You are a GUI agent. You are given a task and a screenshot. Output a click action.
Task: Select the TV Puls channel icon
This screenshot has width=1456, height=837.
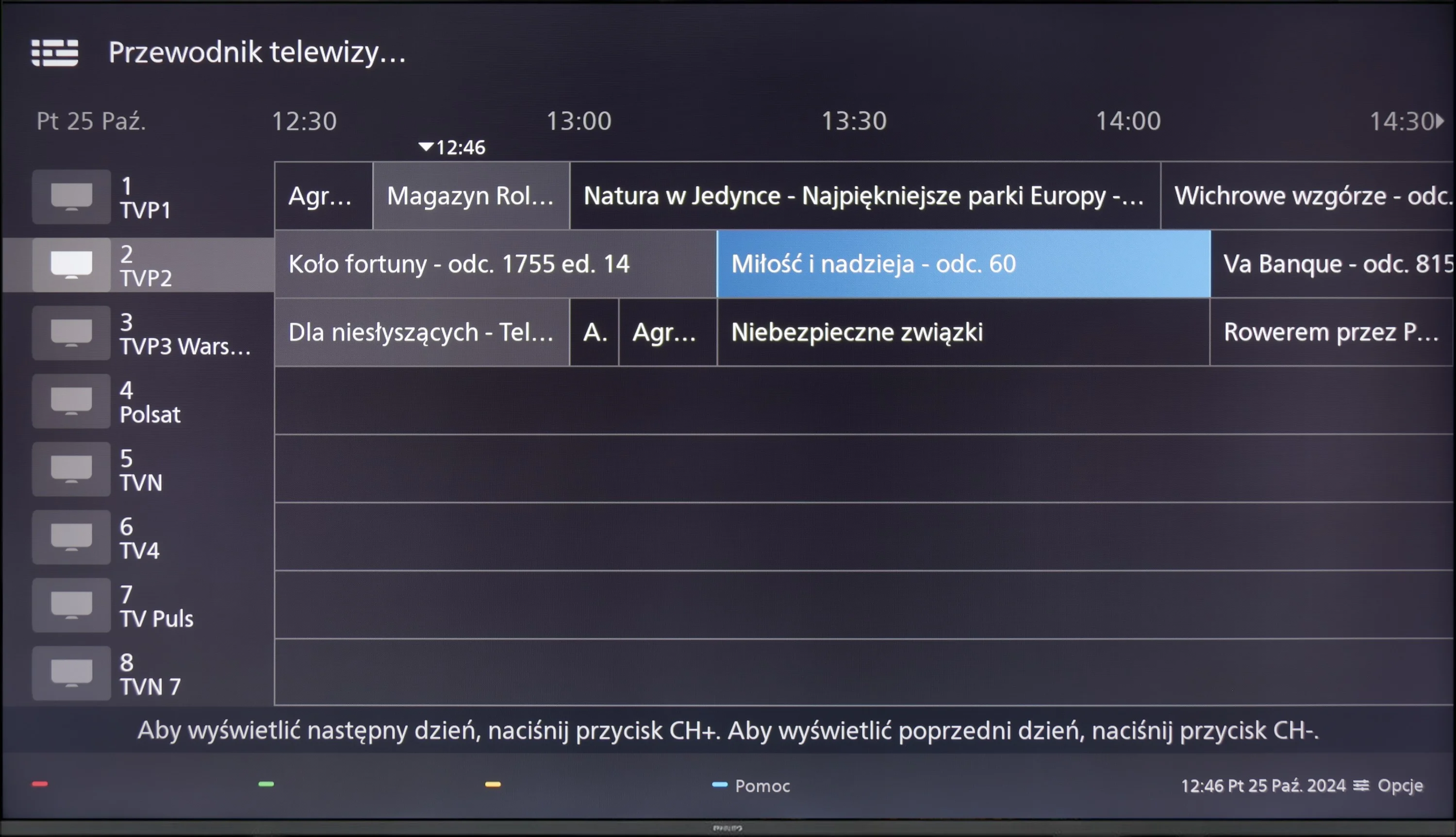71,605
